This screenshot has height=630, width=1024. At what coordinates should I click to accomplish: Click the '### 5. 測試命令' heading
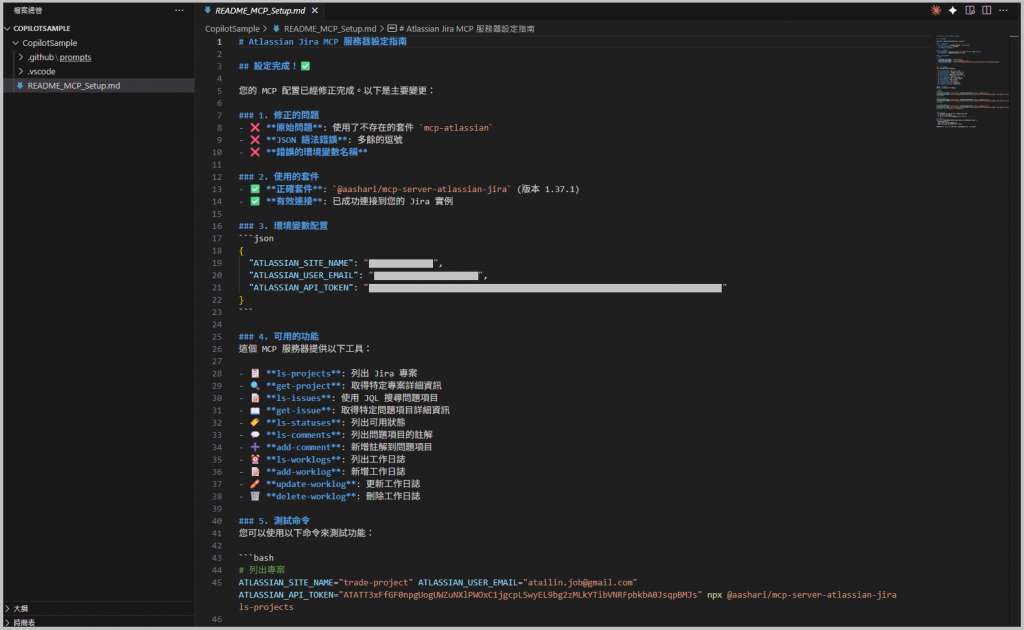pos(274,521)
